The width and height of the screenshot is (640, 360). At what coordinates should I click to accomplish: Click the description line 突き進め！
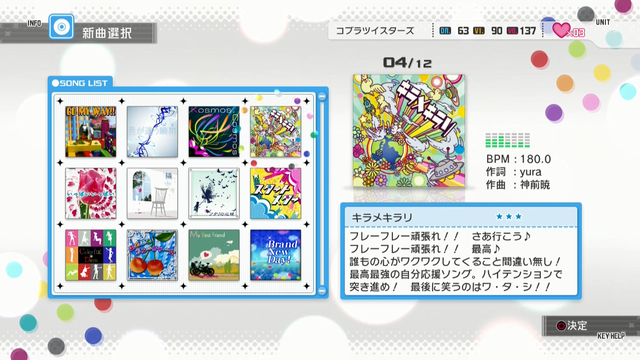coord(450,287)
